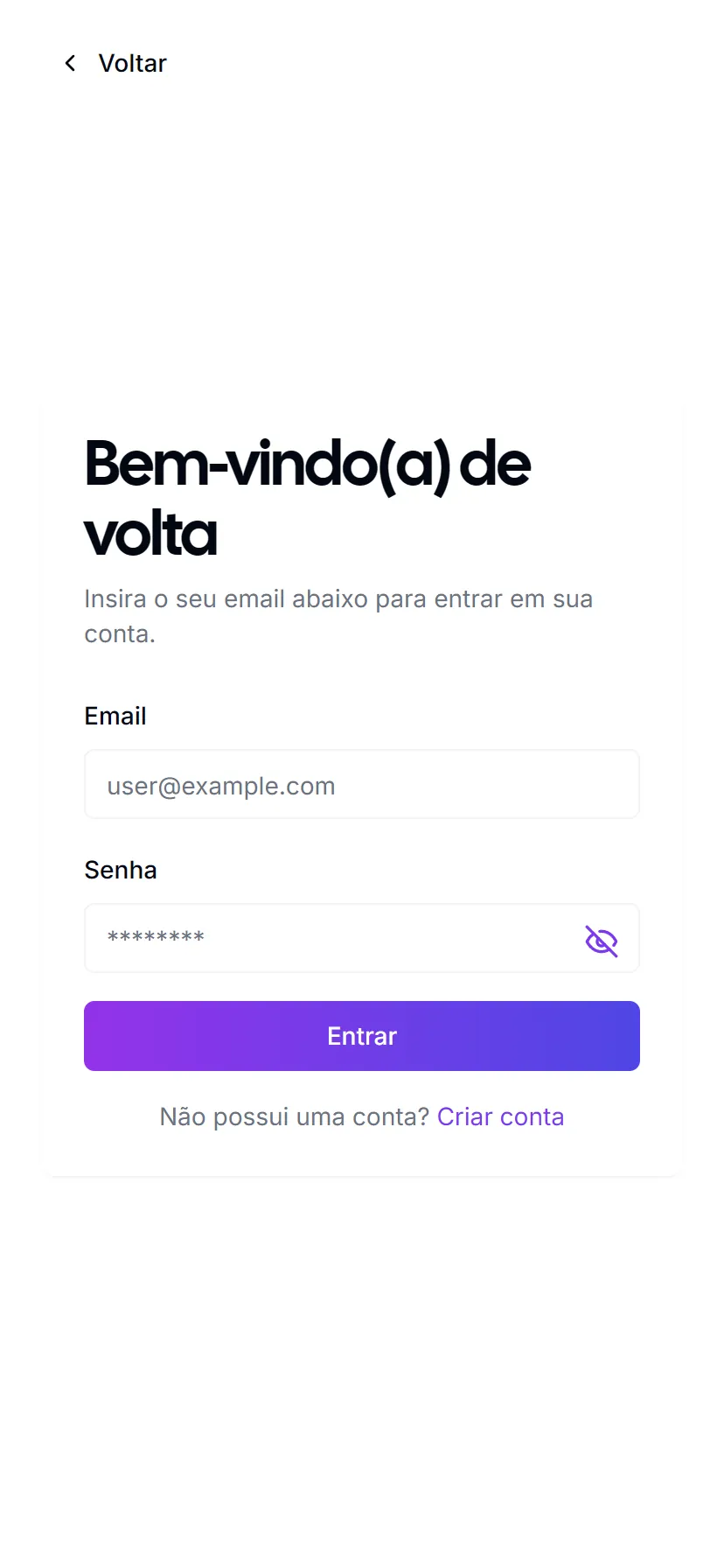The width and height of the screenshot is (724, 1568).
Task: Go back using the top-left arrow
Action: (70, 63)
